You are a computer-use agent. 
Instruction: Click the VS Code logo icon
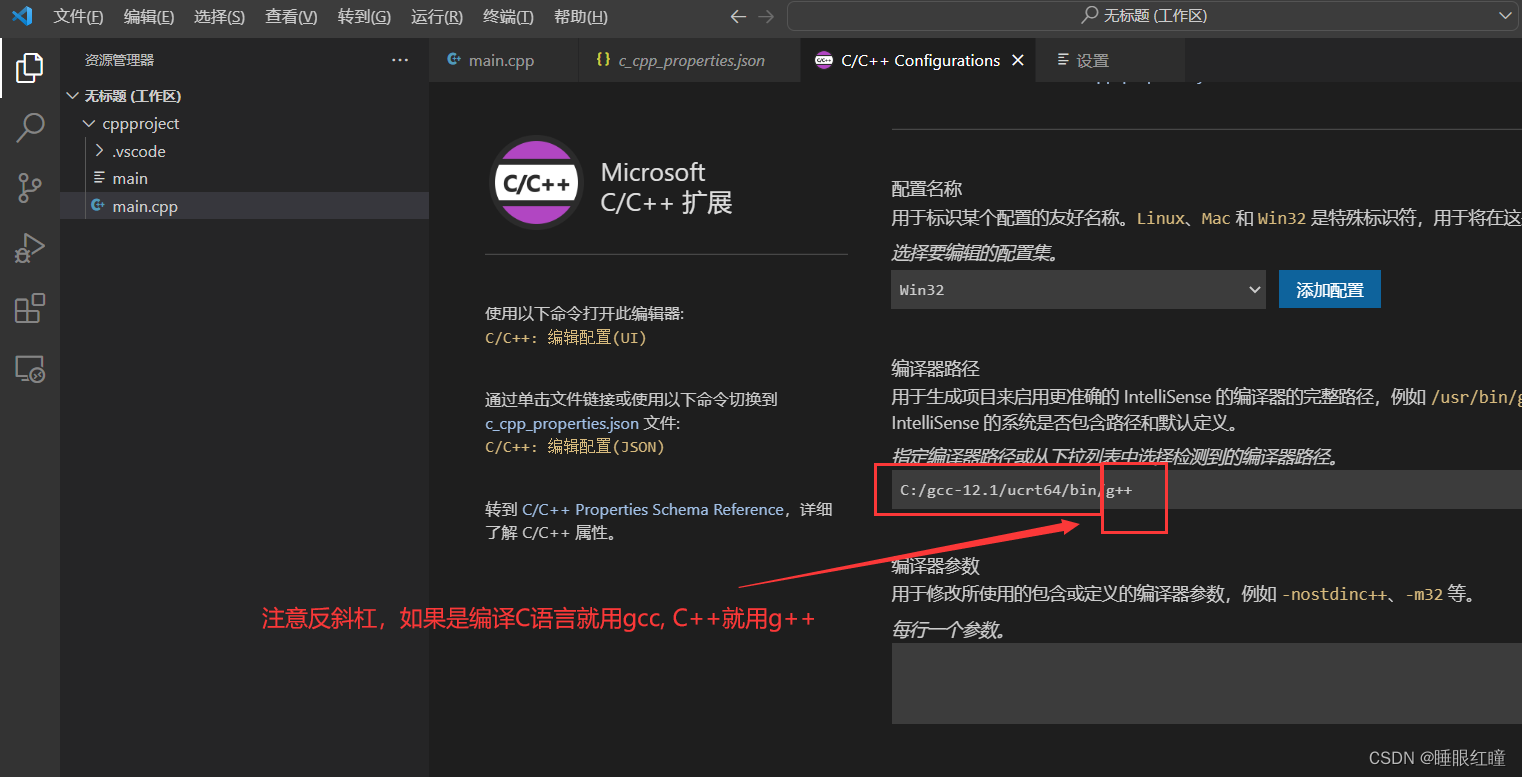pyautogui.click(x=22, y=16)
